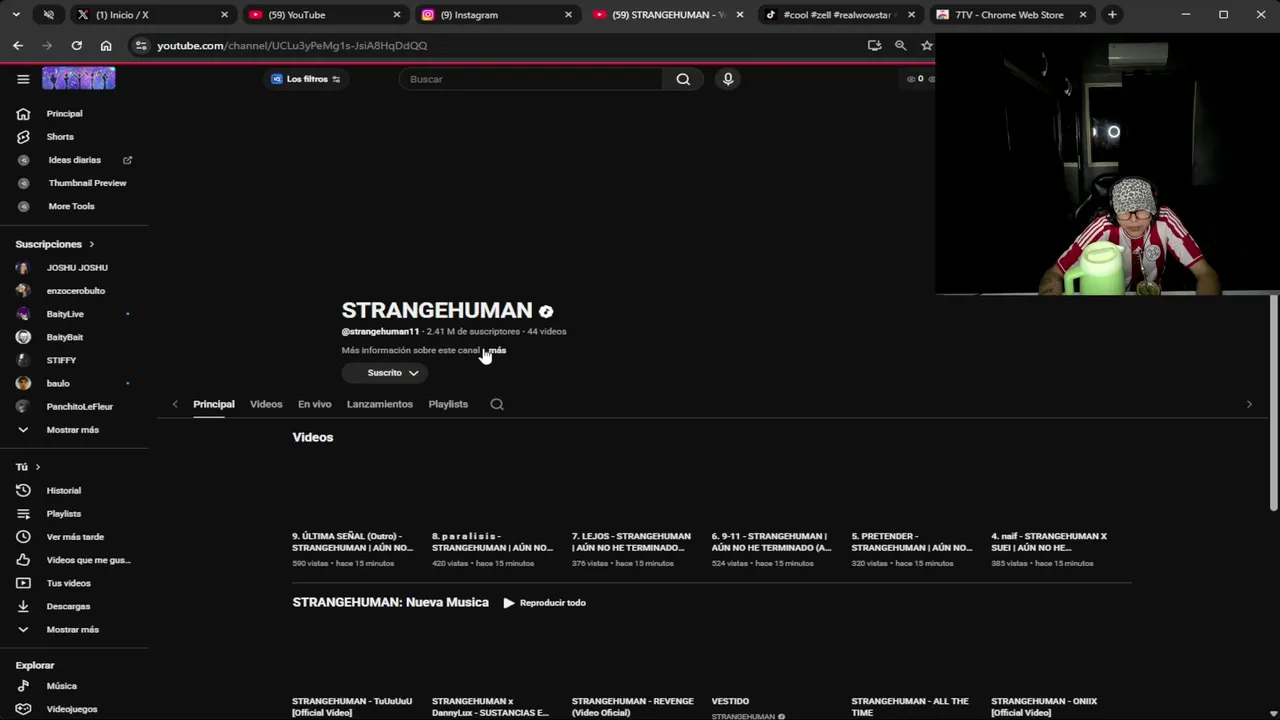This screenshot has width=1280, height=720.
Task: Open a new browser tab
Action: click(x=1112, y=15)
